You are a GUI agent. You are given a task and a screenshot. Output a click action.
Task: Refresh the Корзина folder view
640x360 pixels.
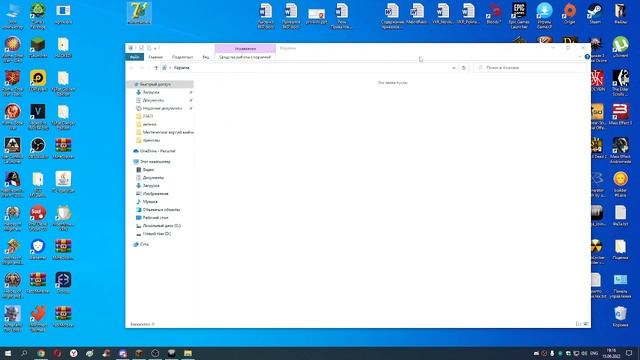[464, 68]
